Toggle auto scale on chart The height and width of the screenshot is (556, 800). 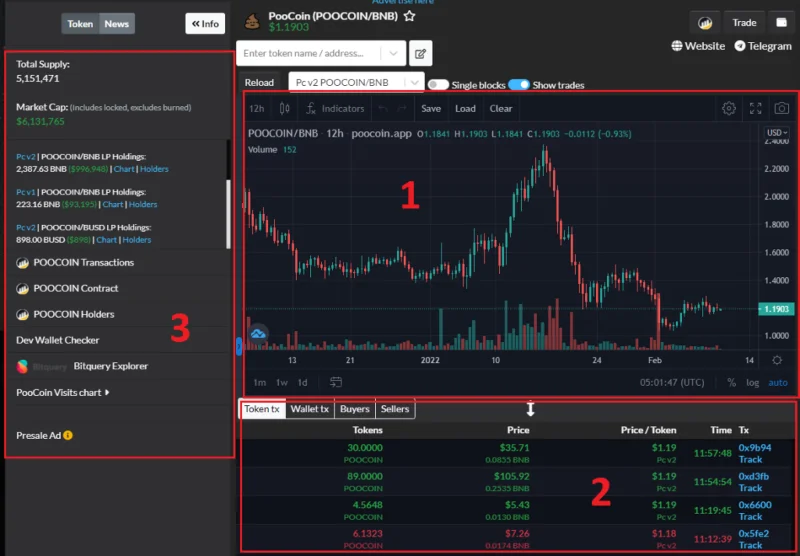(x=778, y=383)
